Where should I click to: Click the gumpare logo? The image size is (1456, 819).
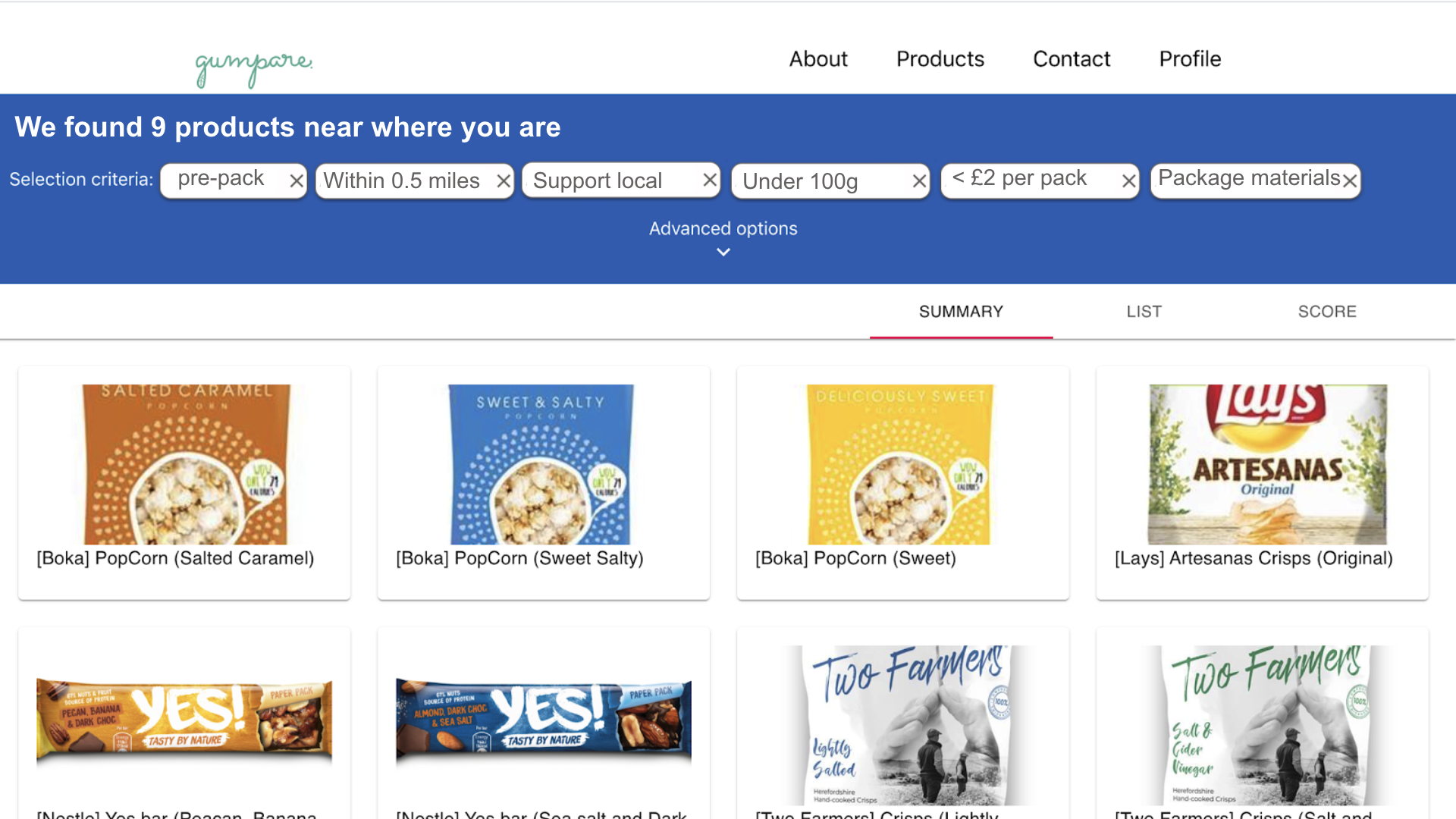click(253, 67)
